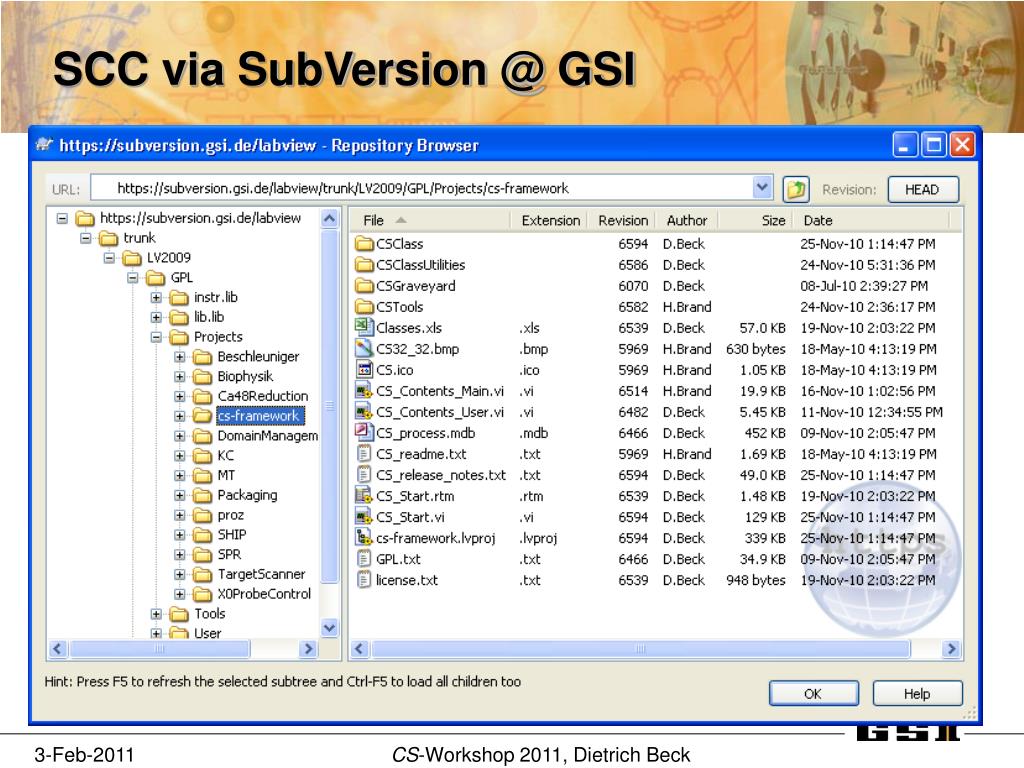Sort by the Revision column header
This screenshot has height=768, width=1024.
click(x=622, y=221)
